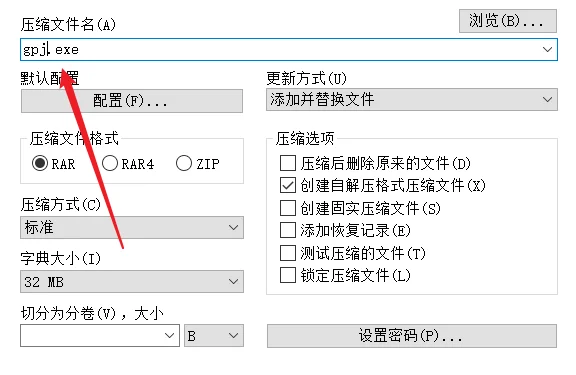Enable 创建固实压缩文件(S) checkbox

pyautogui.click(x=288, y=208)
